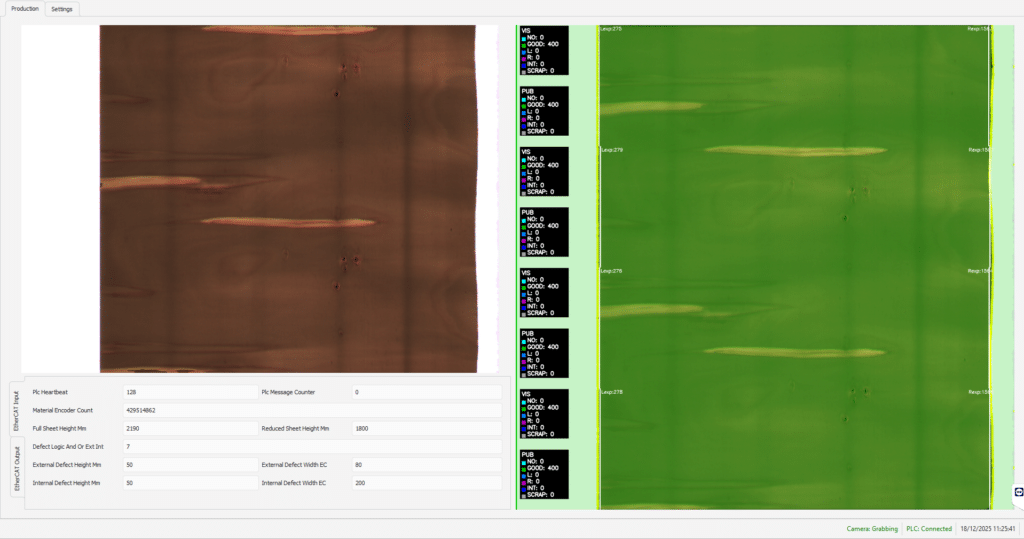The width and height of the screenshot is (1024, 539).
Task: Click the Camera: Grabbing status indicator
Action: (872, 528)
